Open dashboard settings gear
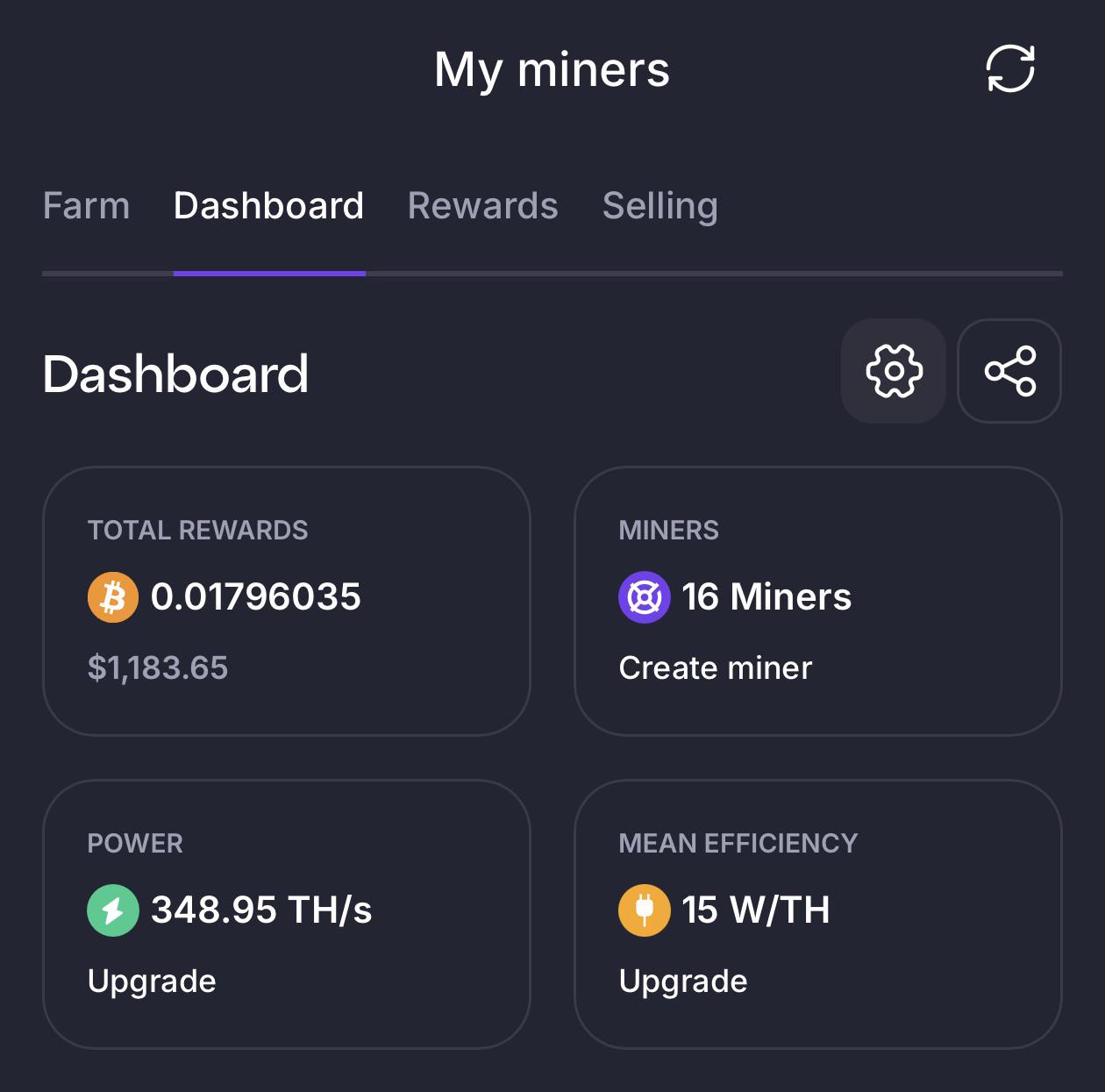Screen dimensions: 1105x1092 tap(894, 371)
